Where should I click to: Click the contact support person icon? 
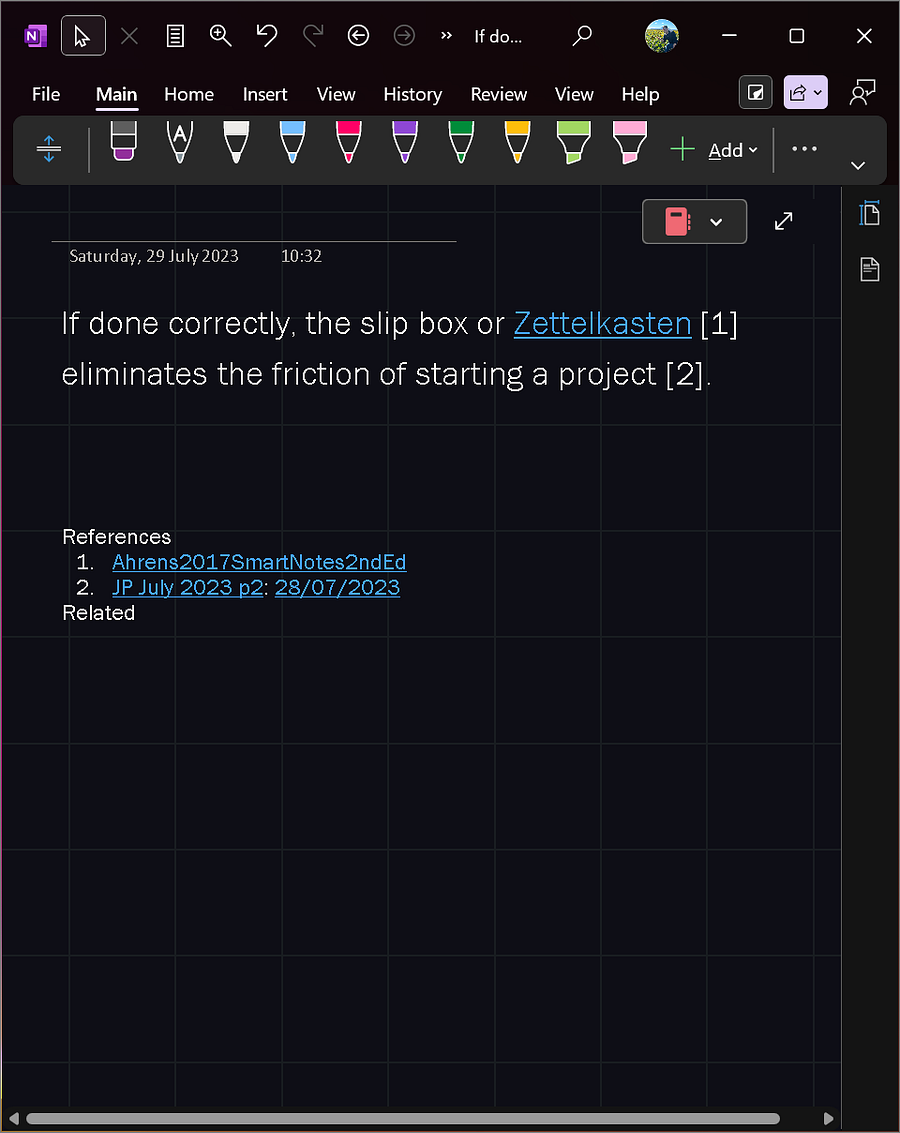tap(862, 92)
